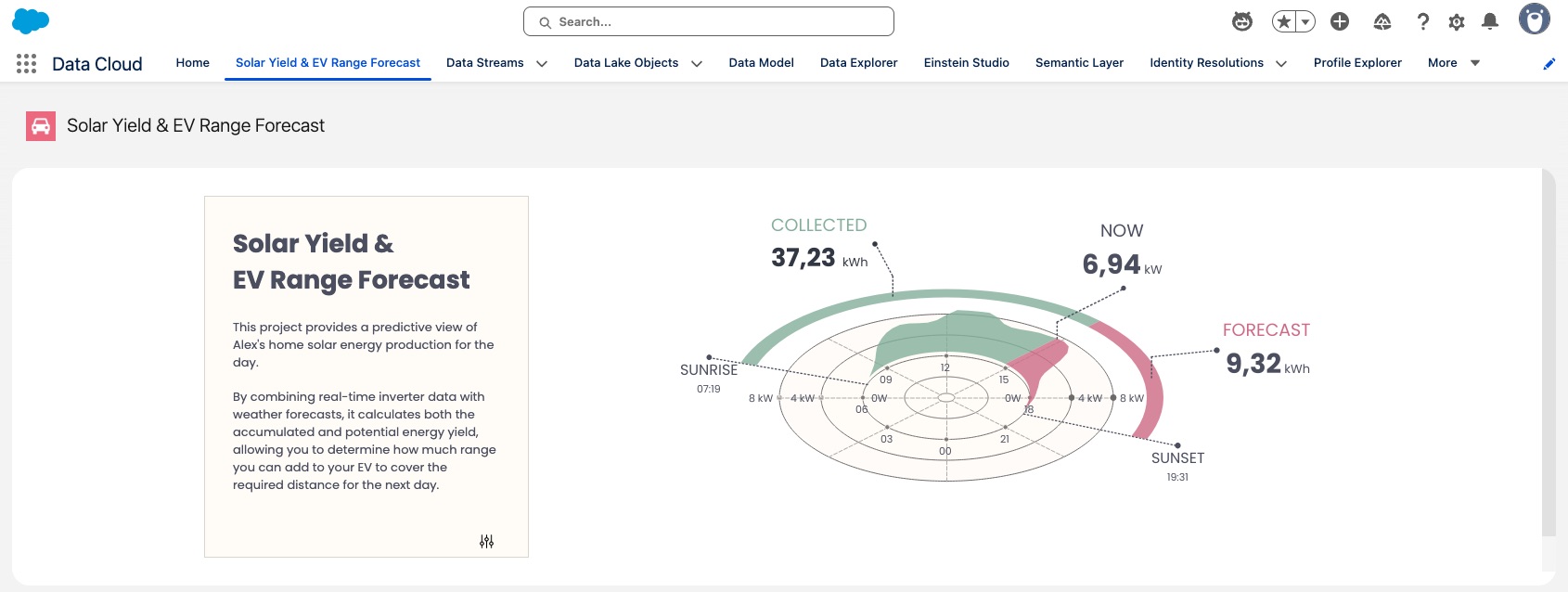
Task: Click the SUNRISE label
Action: [709, 370]
